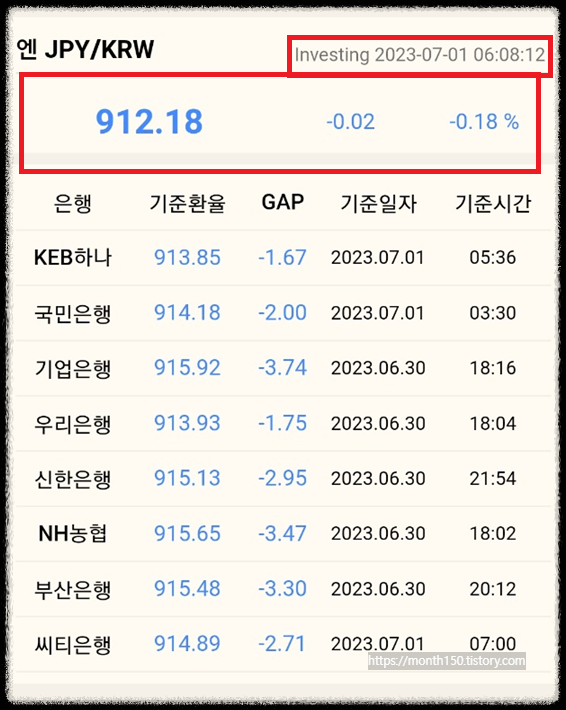The width and height of the screenshot is (566, 710).
Task: Click the GAP column header
Action: pyautogui.click(x=283, y=202)
